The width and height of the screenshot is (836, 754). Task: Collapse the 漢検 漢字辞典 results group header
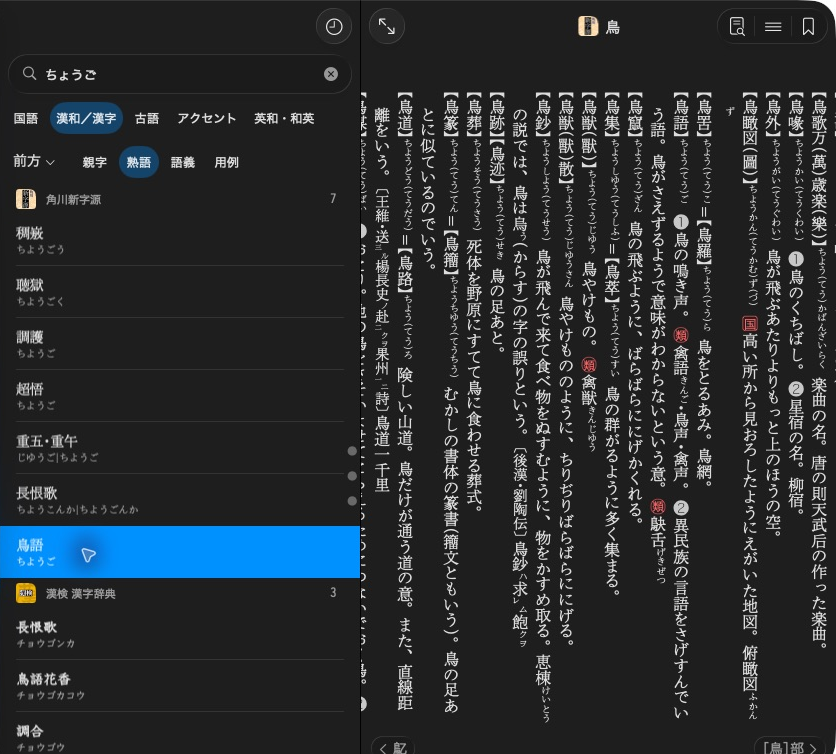click(x=180, y=593)
